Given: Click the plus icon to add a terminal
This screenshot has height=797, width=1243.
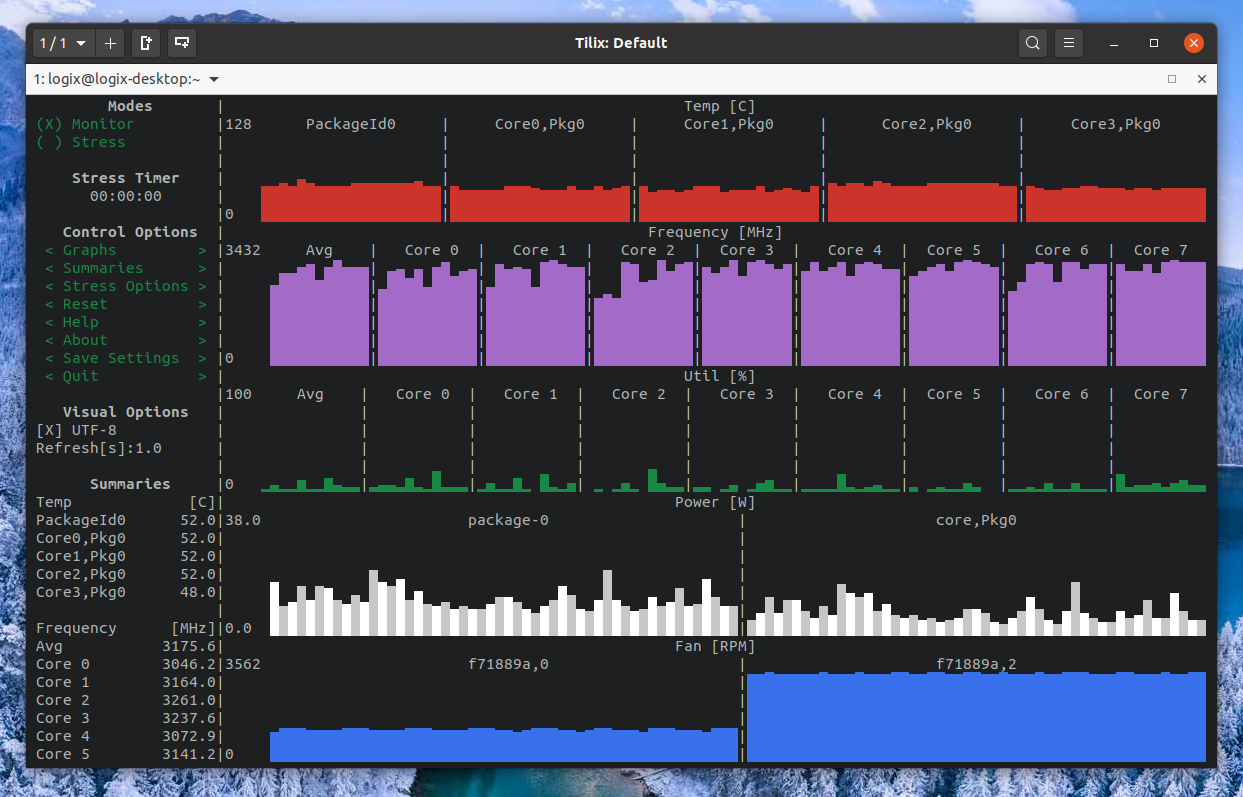Looking at the screenshot, I should click(110, 43).
